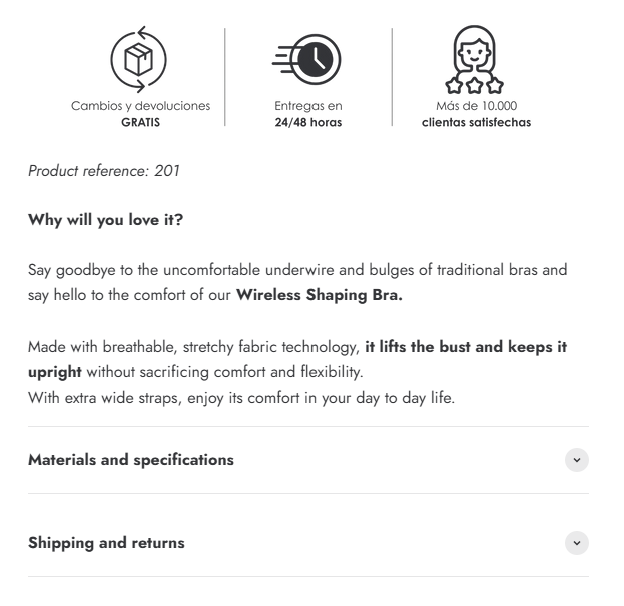
Task: Click the 'Cambios y devoluciones' label
Action: (x=140, y=107)
